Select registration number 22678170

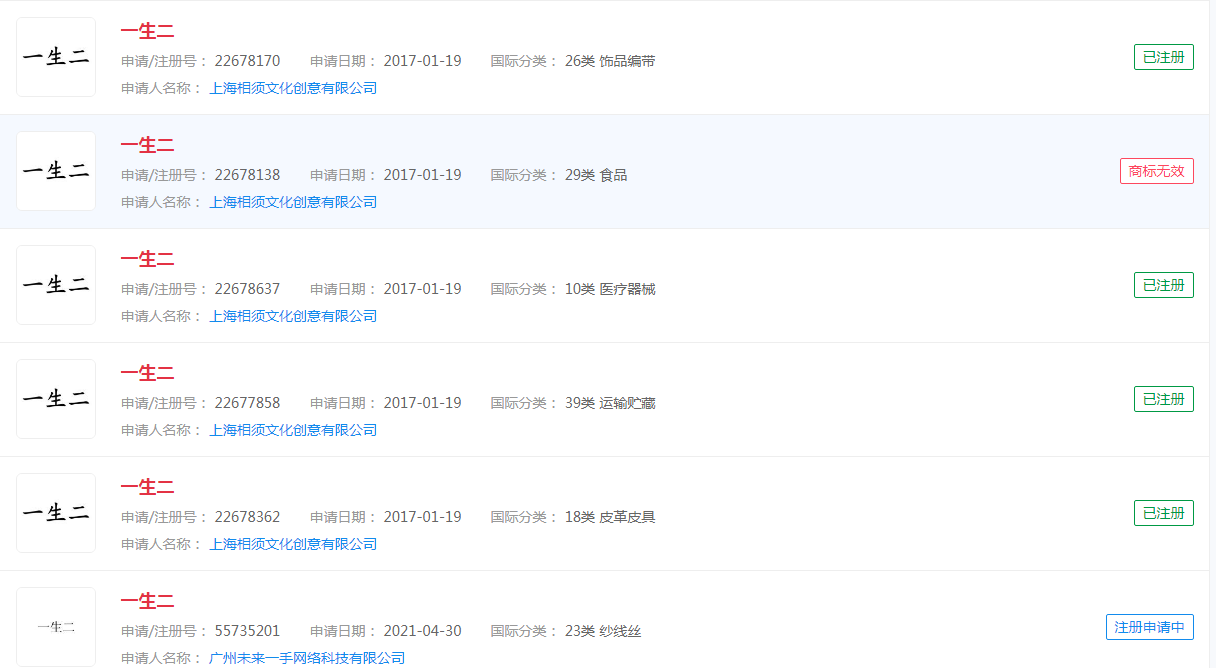click(247, 61)
